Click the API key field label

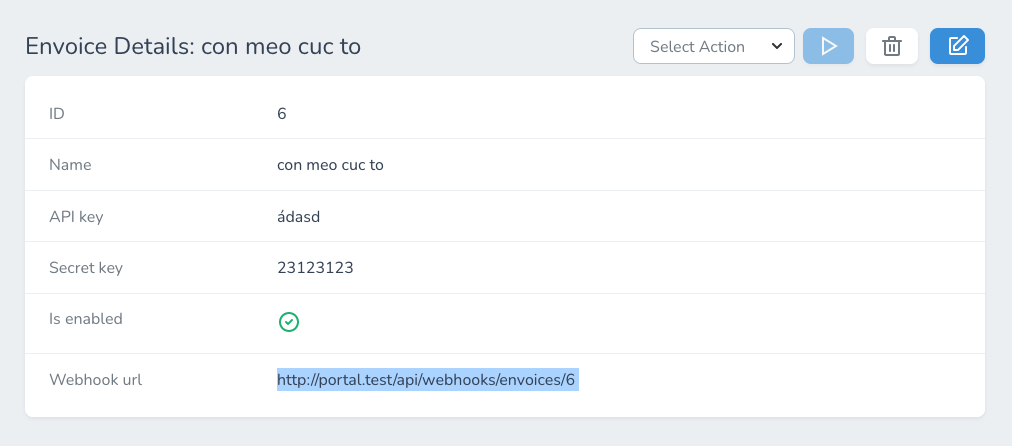[x=76, y=216]
